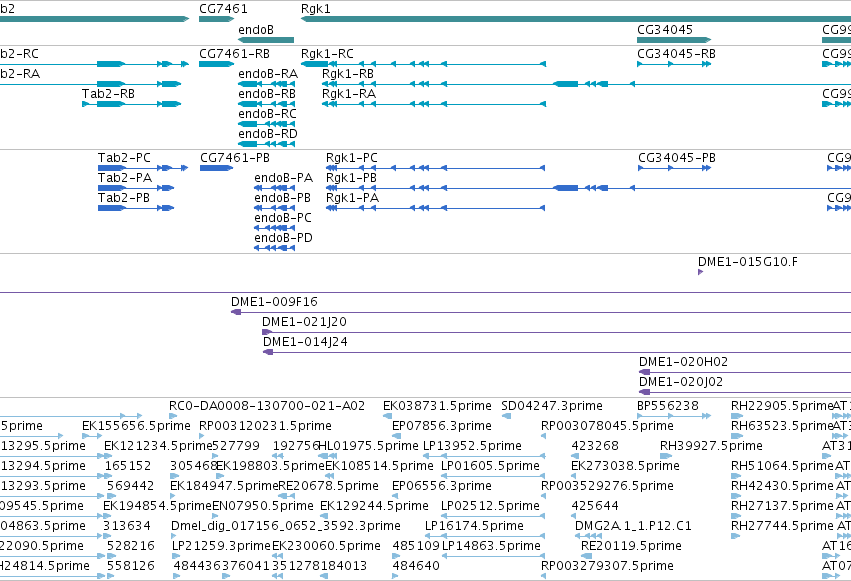Click EST 425644
The height and width of the screenshot is (581, 851).
[595, 507]
